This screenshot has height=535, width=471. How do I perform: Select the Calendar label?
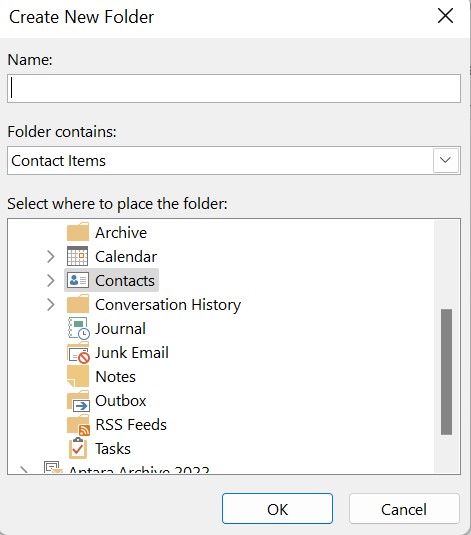click(x=126, y=257)
